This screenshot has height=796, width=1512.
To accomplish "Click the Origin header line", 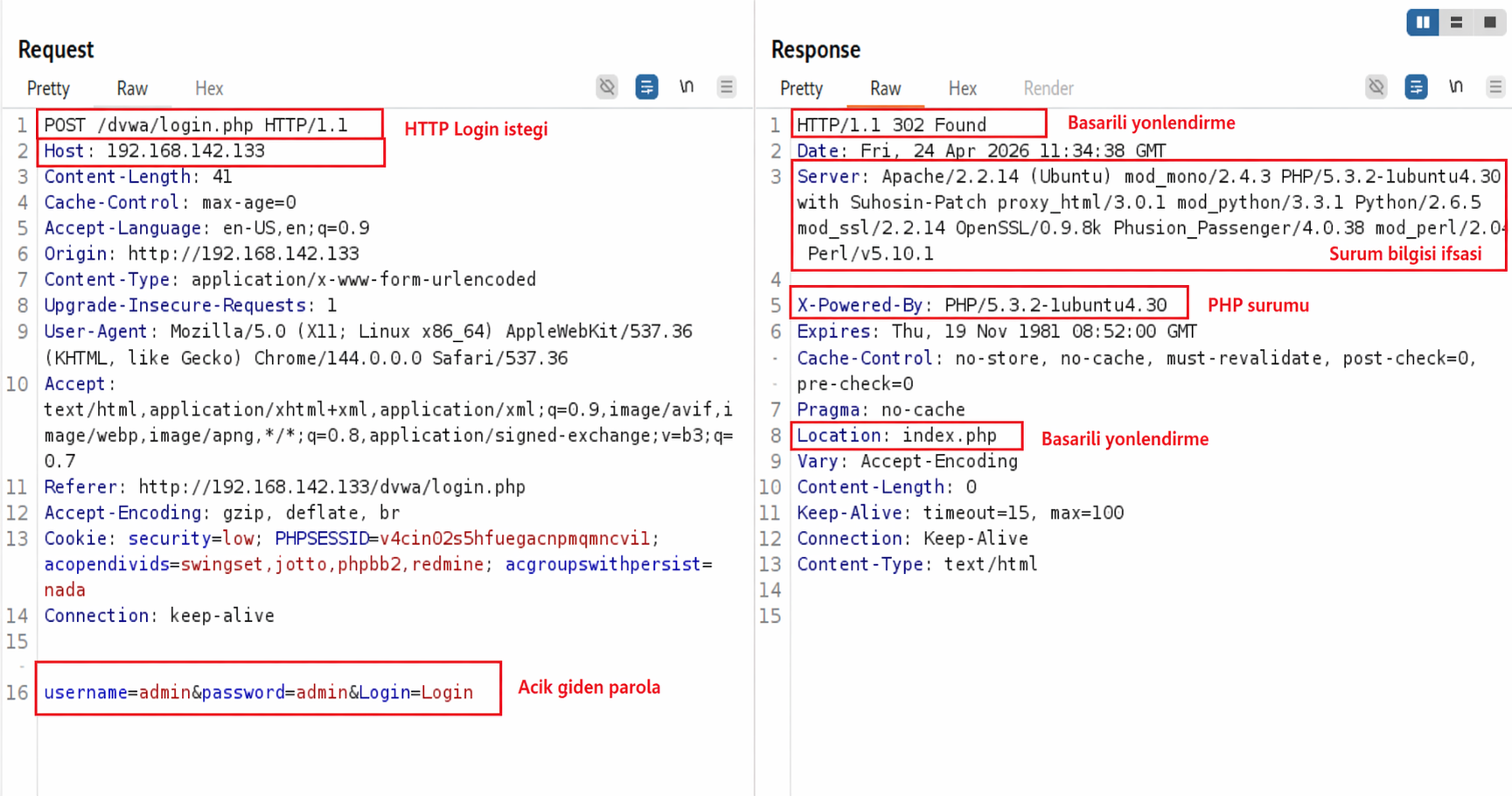I will tap(202, 254).
